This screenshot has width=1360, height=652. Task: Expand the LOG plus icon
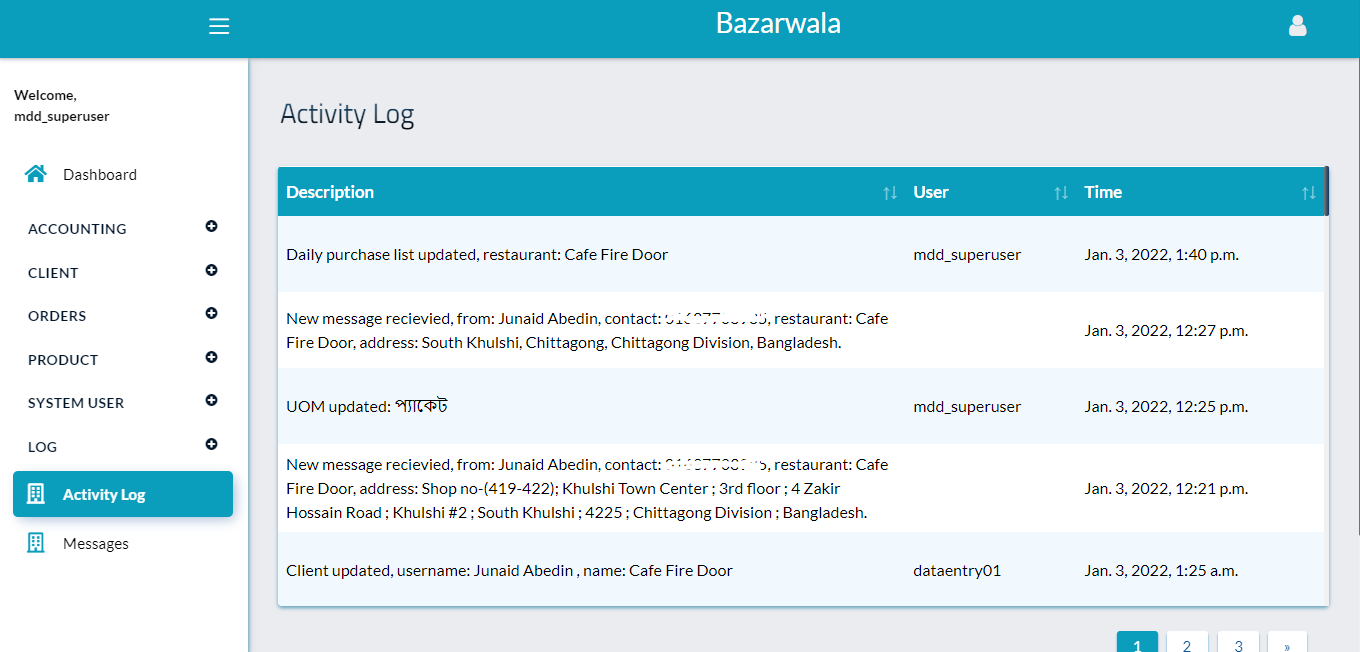pyautogui.click(x=211, y=445)
